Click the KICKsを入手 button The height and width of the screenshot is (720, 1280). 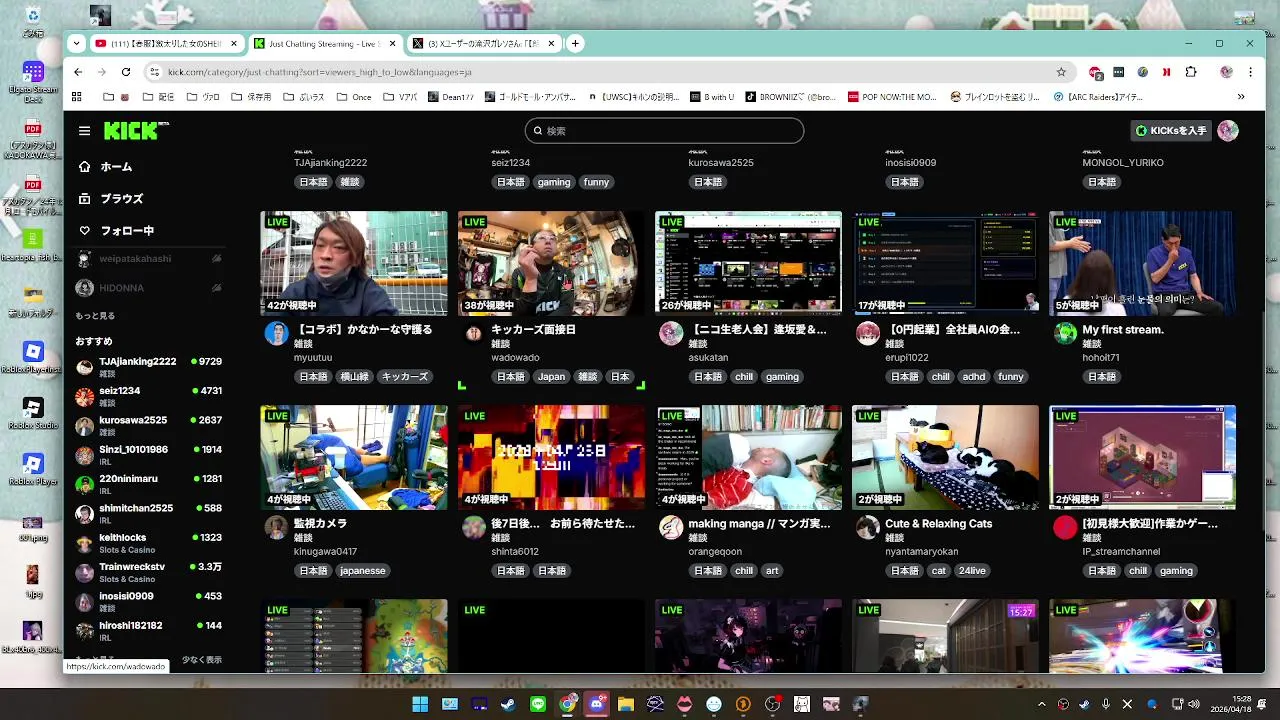tap(1170, 131)
